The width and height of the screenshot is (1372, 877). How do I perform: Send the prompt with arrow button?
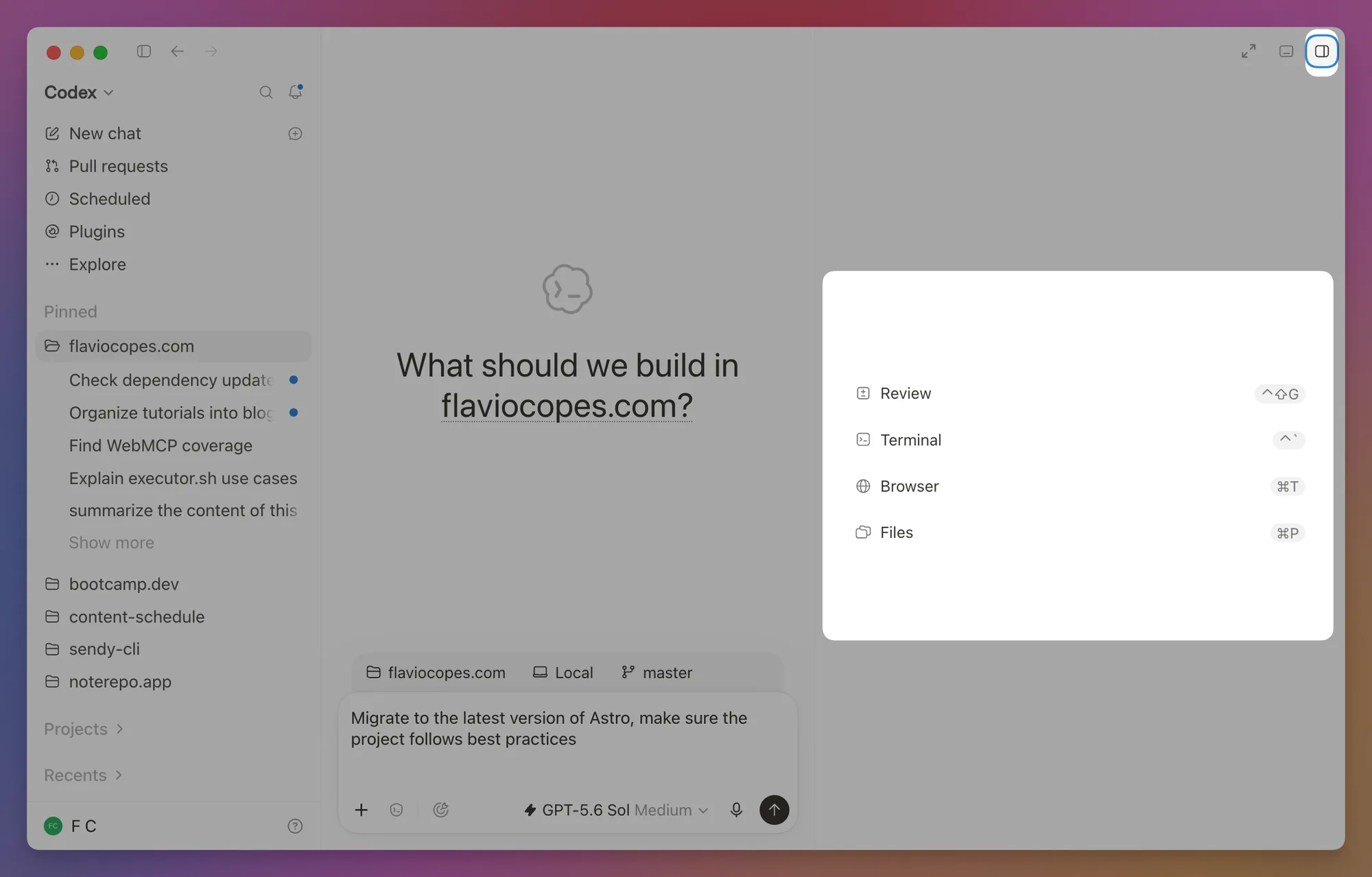coord(774,810)
